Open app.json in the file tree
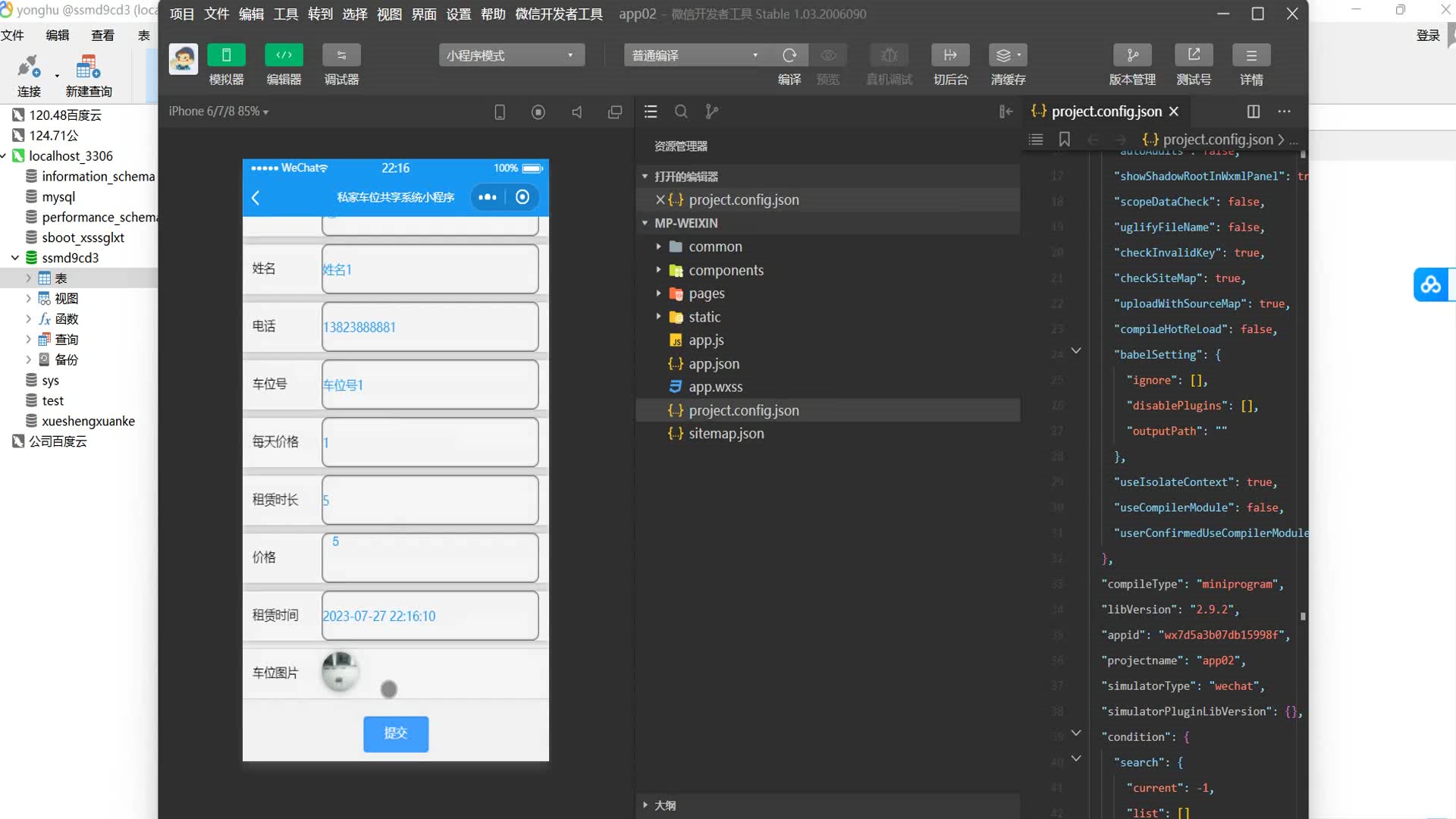 click(714, 364)
